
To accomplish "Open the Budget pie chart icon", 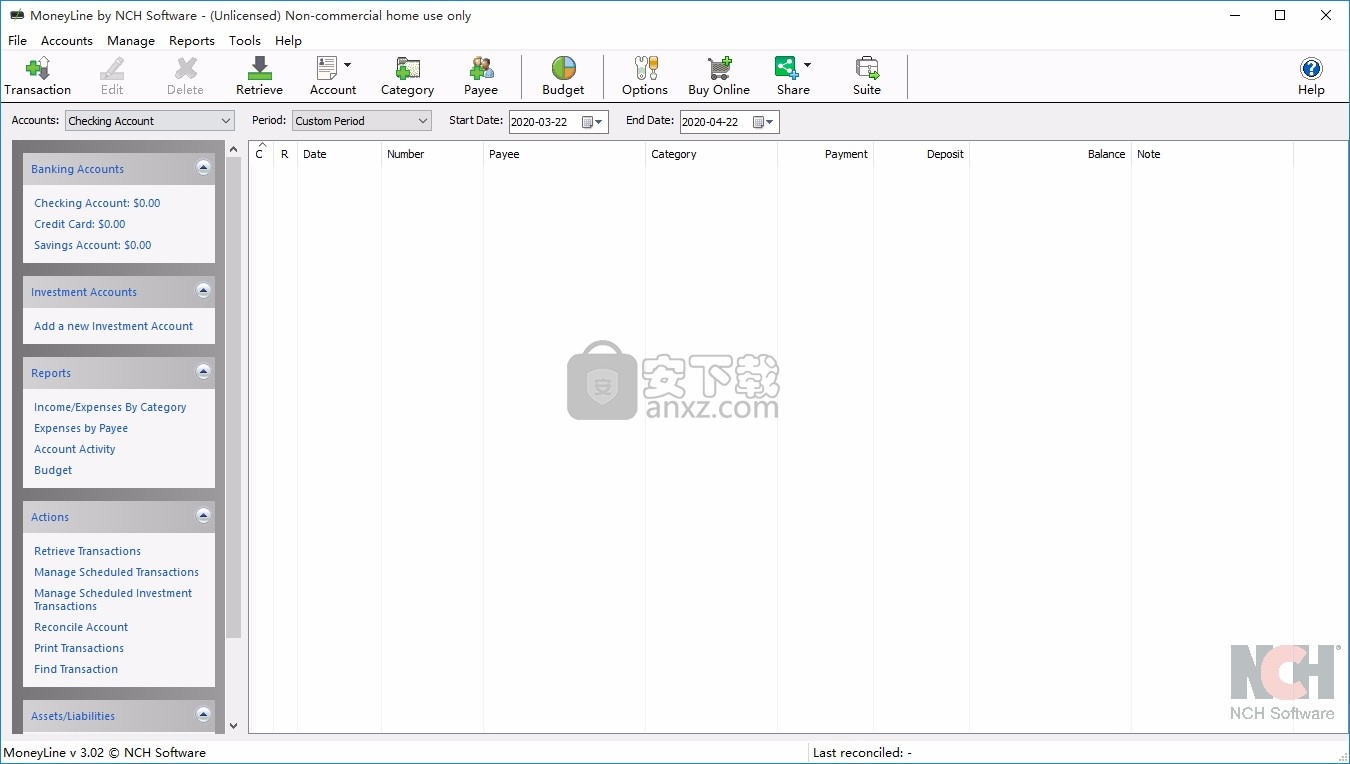I will click(x=563, y=76).
